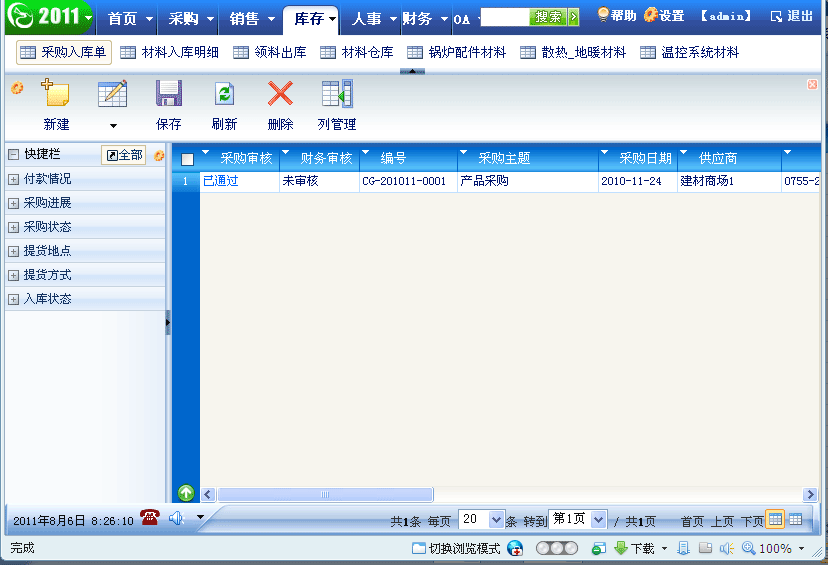The width and height of the screenshot is (828, 565).
Task: Click the admin user link
Action: [x=726, y=16]
